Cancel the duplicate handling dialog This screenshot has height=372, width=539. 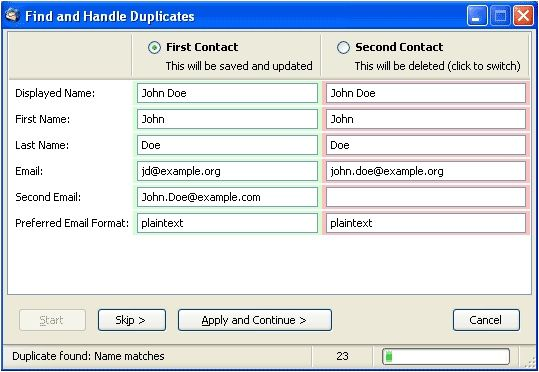click(486, 320)
